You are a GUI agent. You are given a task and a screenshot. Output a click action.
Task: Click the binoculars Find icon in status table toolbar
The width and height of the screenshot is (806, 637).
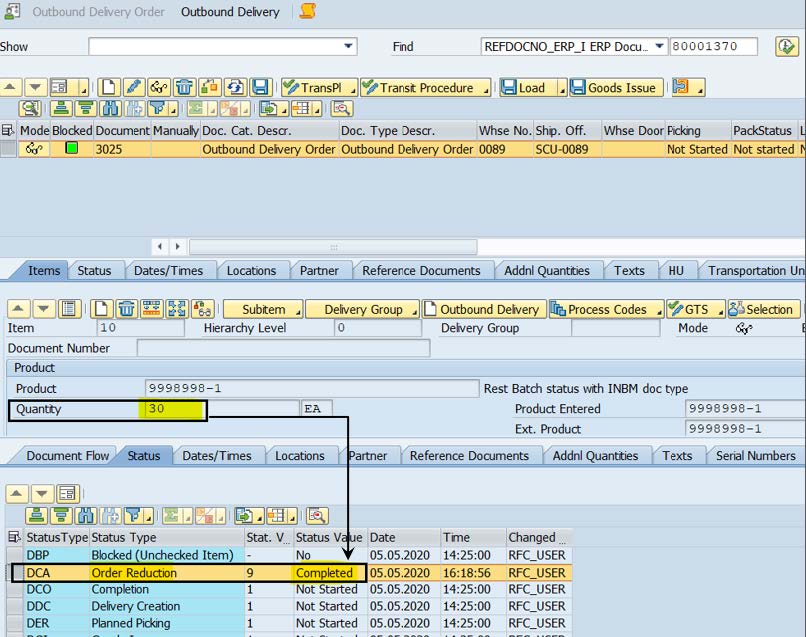[85, 516]
